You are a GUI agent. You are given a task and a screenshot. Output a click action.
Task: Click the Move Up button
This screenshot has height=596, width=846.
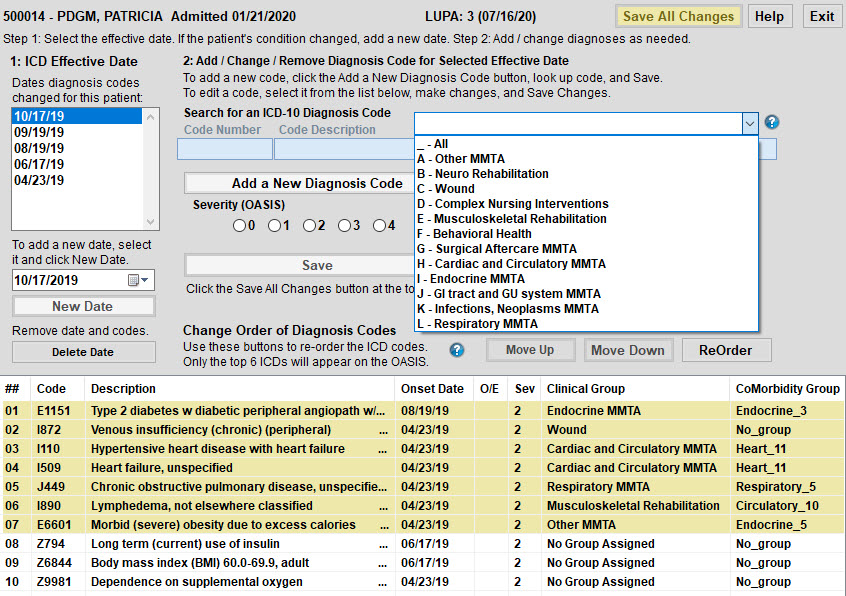pos(530,350)
